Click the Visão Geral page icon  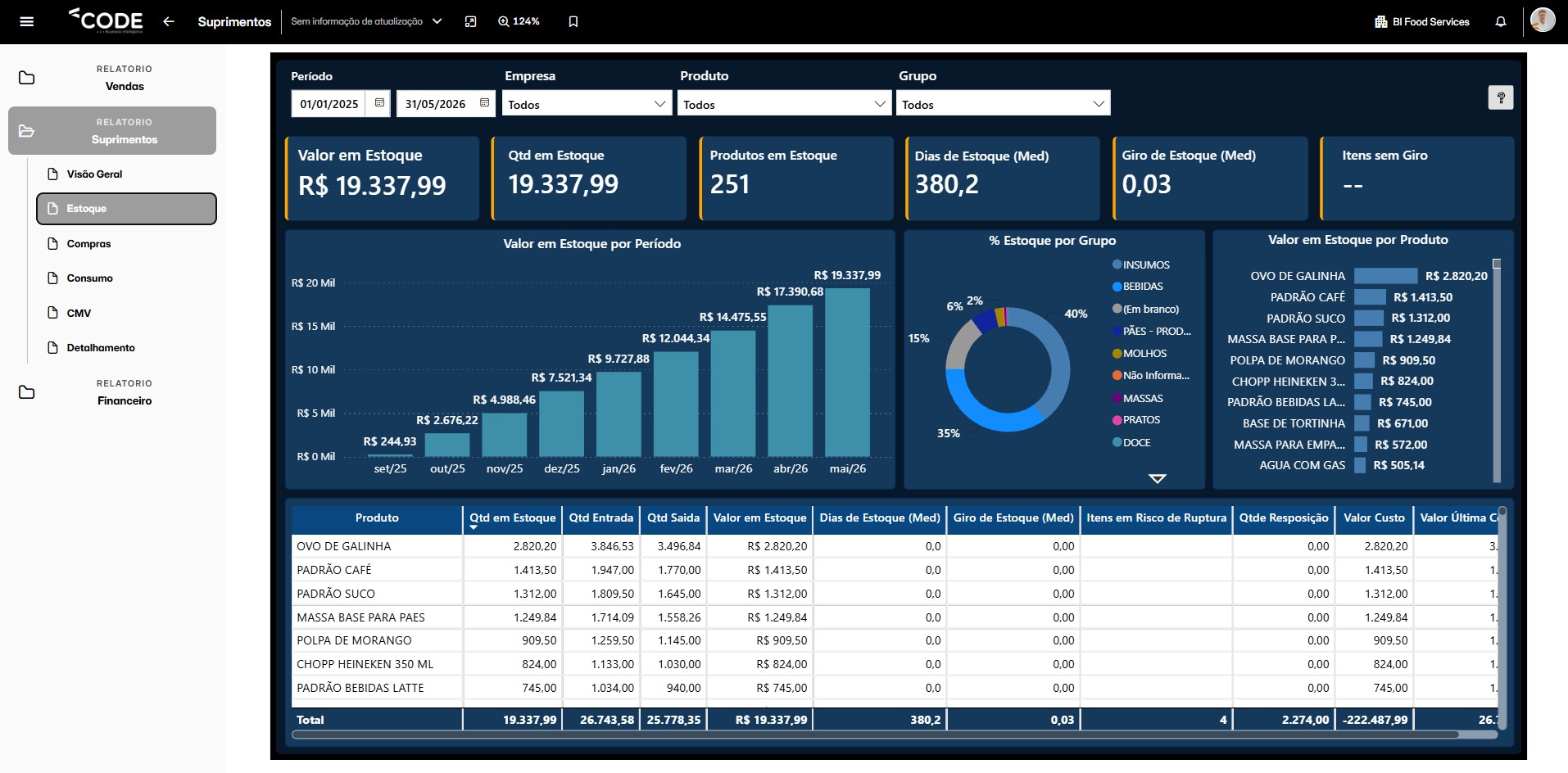(52, 174)
